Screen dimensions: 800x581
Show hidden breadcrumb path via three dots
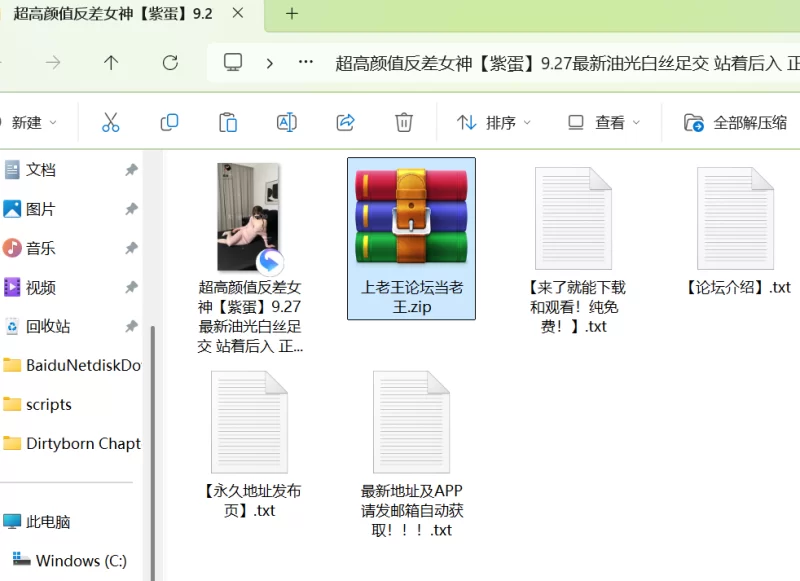(x=306, y=62)
